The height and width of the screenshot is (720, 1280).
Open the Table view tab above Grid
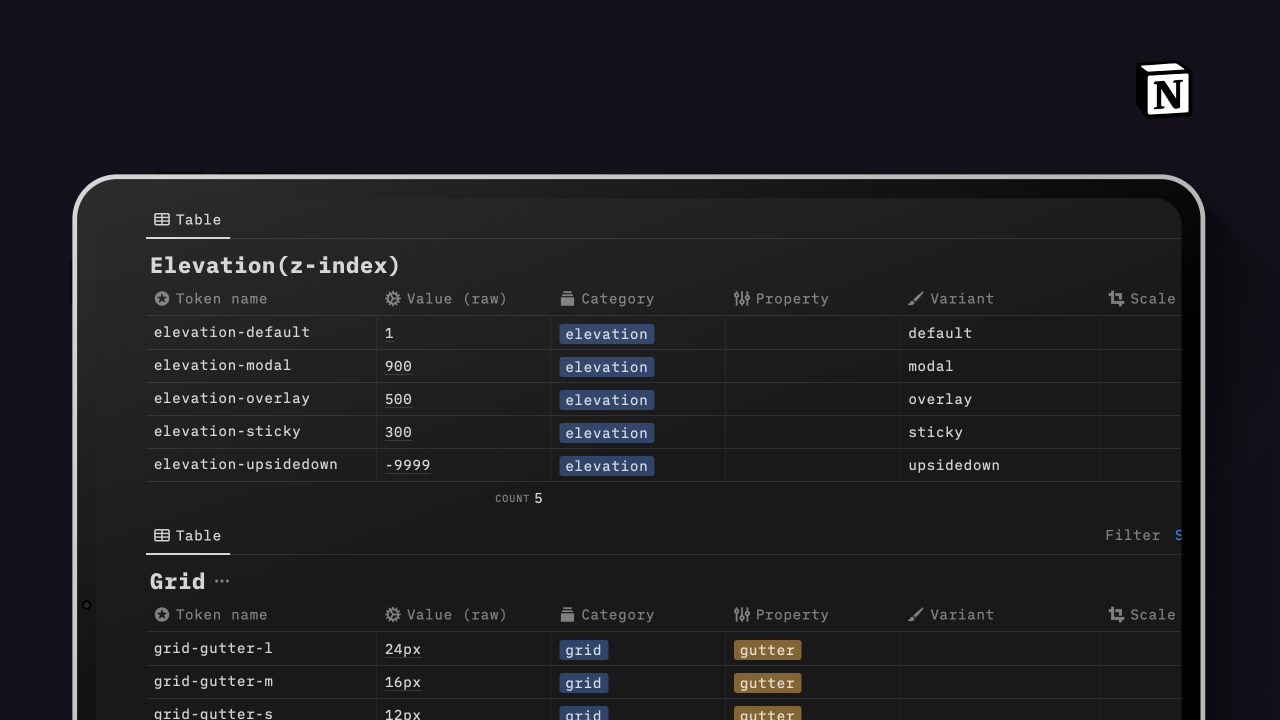(x=188, y=536)
